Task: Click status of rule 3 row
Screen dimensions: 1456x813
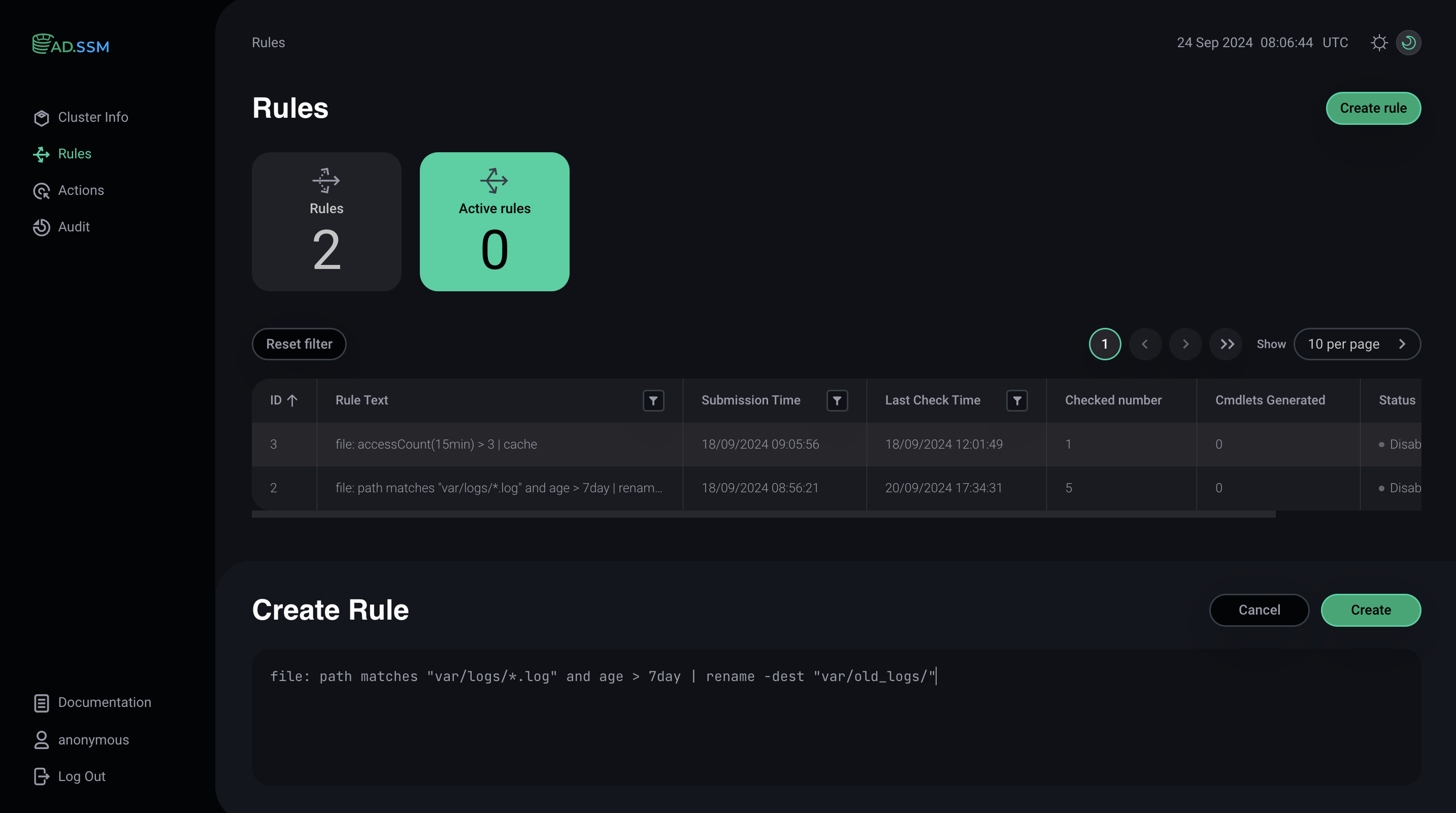Action: coord(1400,445)
